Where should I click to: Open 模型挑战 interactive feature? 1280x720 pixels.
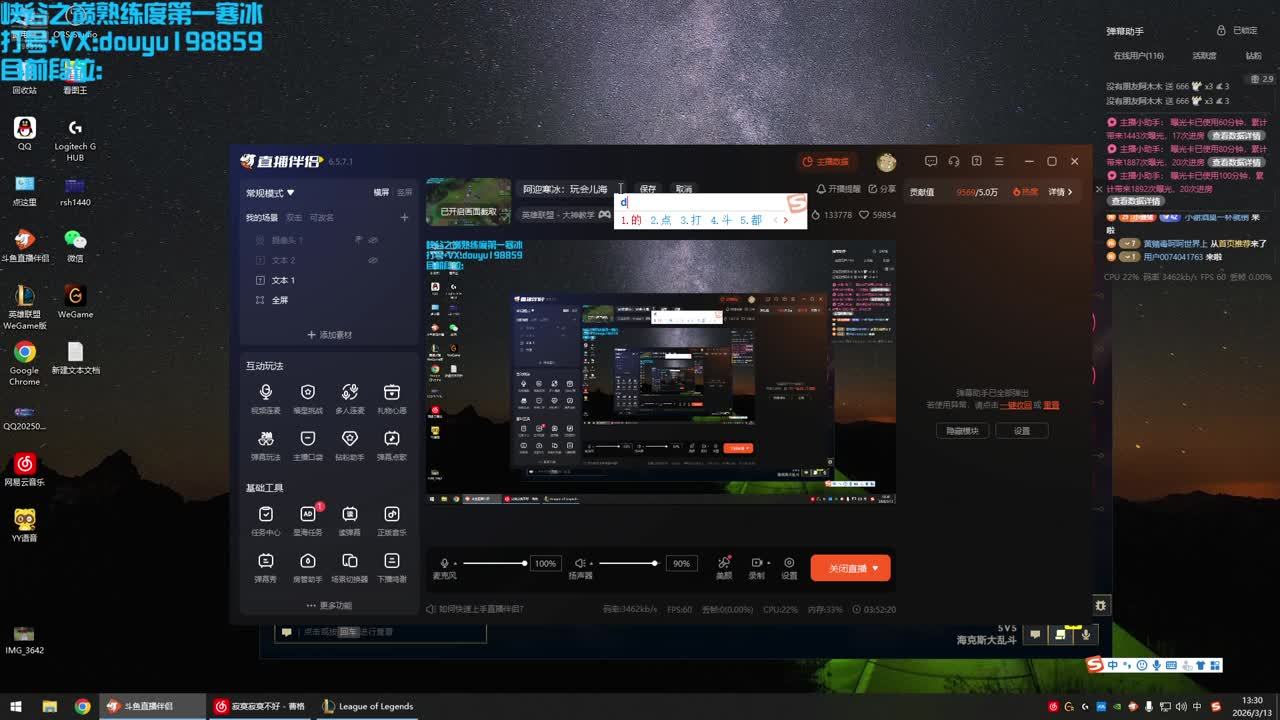pos(308,397)
